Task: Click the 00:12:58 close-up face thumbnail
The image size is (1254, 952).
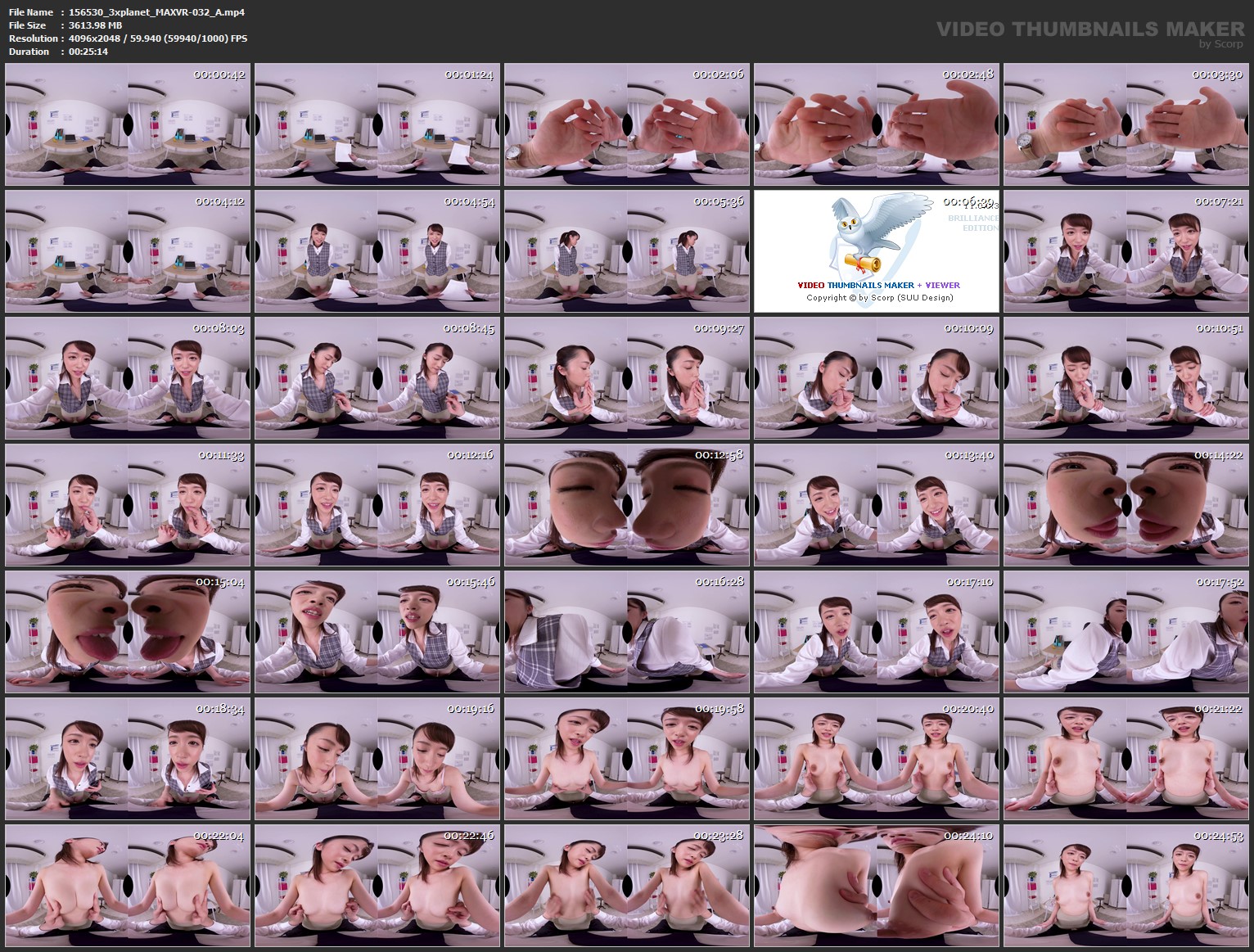Action: pyautogui.click(x=626, y=506)
